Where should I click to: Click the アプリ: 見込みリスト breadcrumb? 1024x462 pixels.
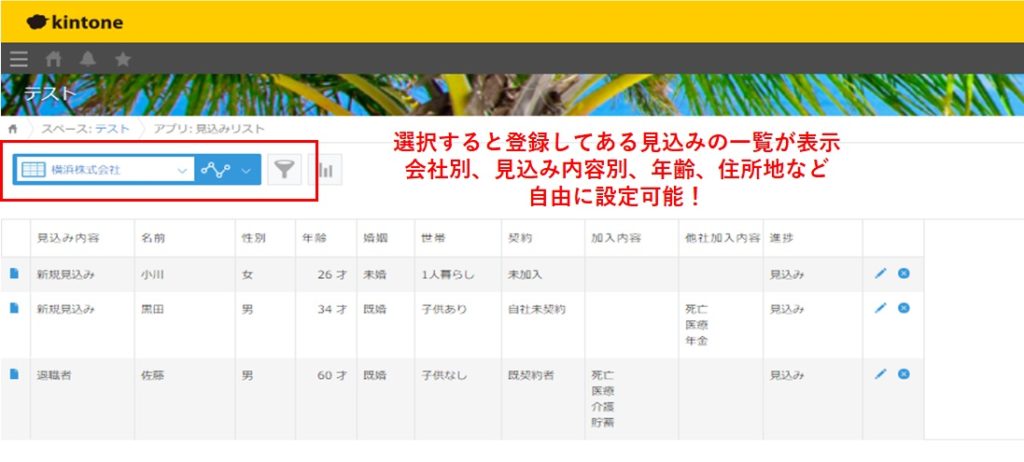click(209, 129)
